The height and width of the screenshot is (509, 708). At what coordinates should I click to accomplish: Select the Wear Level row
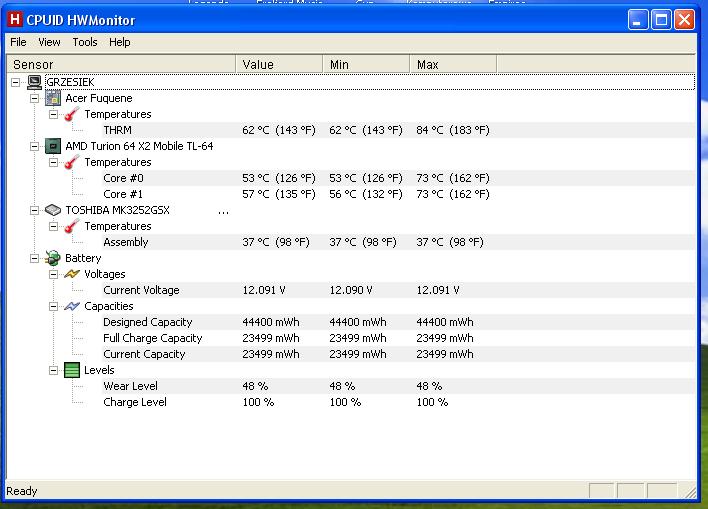click(x=130, y=386)
